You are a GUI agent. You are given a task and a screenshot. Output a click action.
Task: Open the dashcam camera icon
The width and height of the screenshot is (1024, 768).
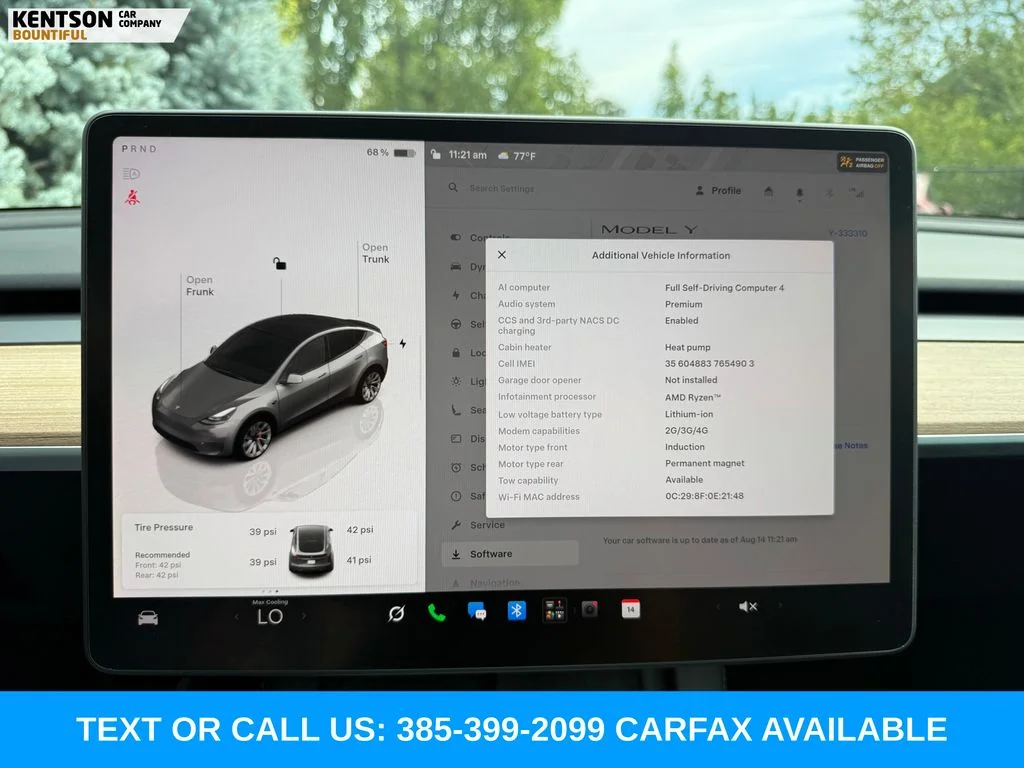590,609
